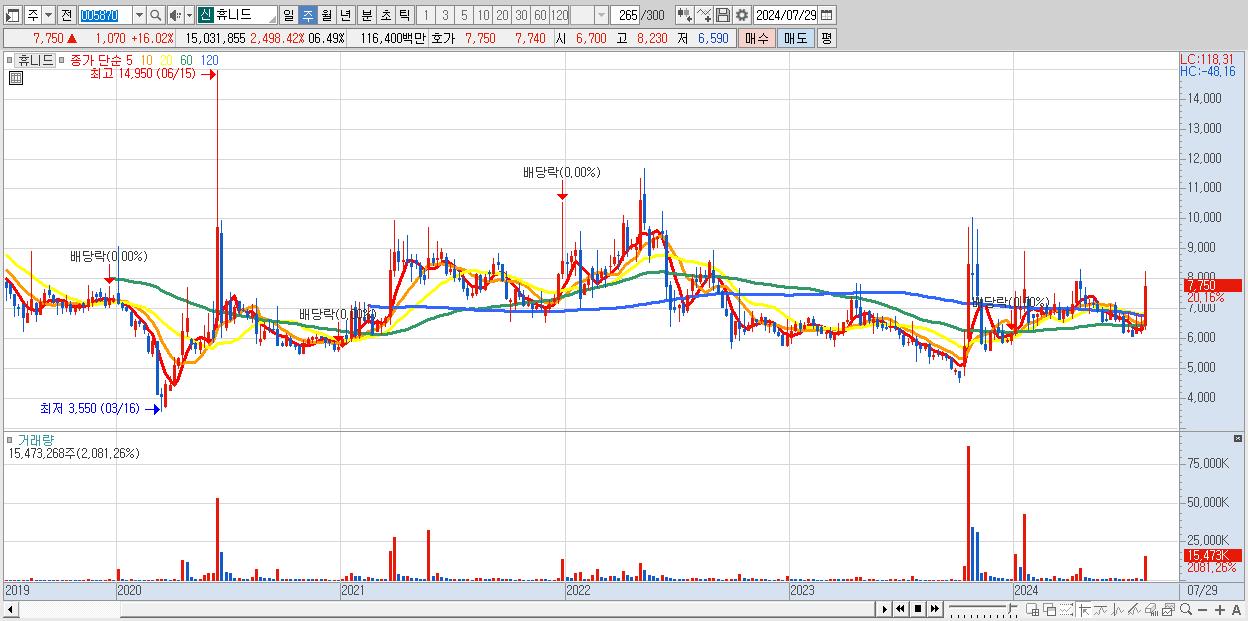Toggle the left panel layout icon
1248x621 pixels.
(13, 15)
